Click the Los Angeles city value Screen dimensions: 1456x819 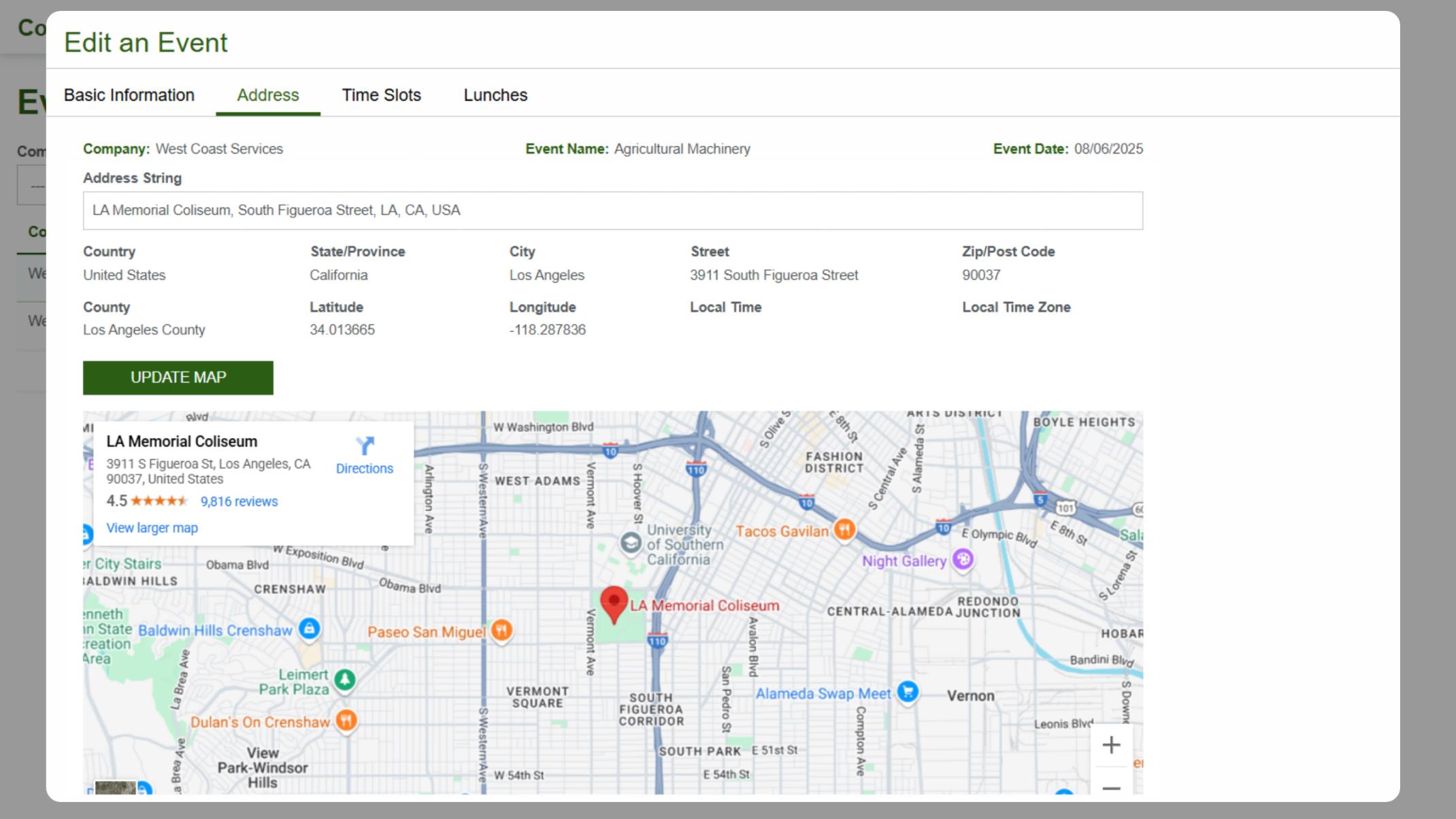click(547, 275)
